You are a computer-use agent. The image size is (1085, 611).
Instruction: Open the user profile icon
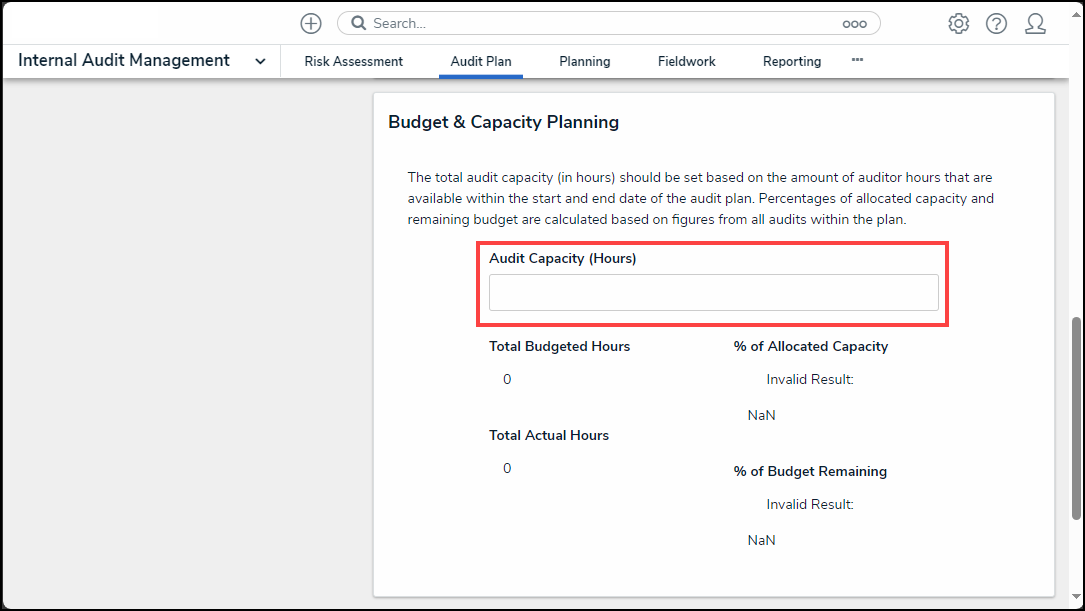coord(1035,23)
